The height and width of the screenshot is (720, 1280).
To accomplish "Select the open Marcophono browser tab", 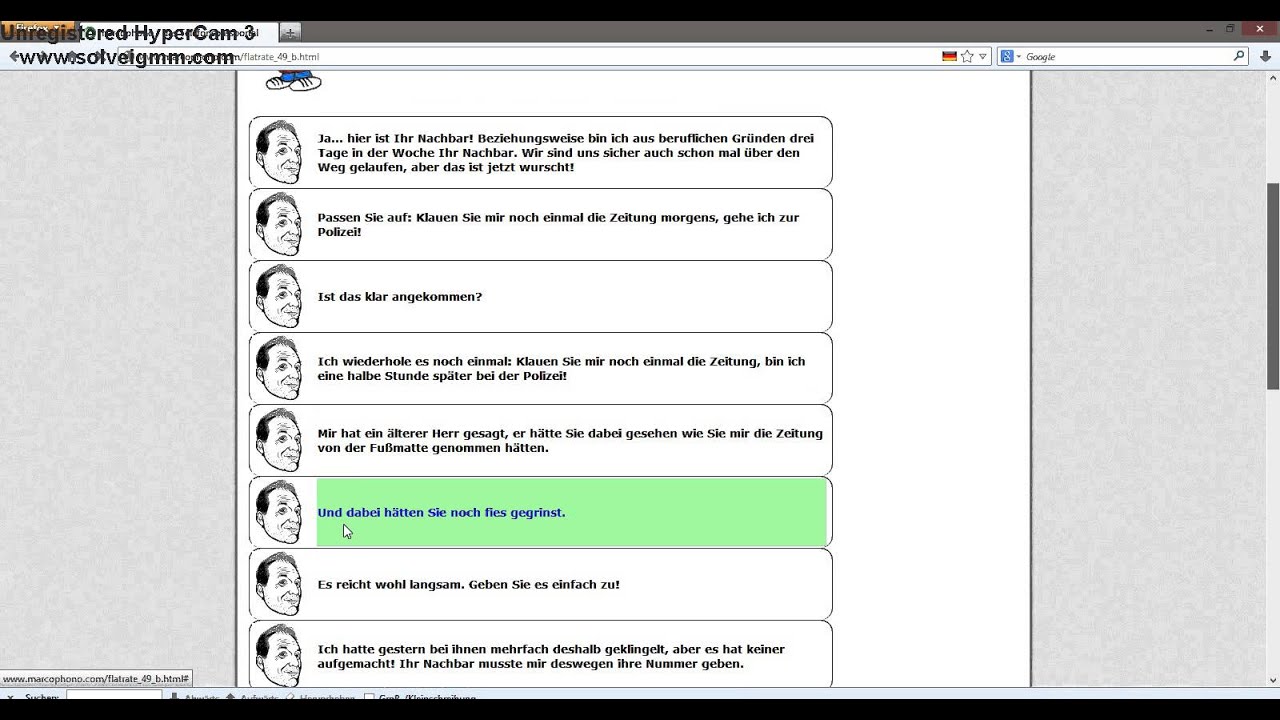I will coord(178,33).
